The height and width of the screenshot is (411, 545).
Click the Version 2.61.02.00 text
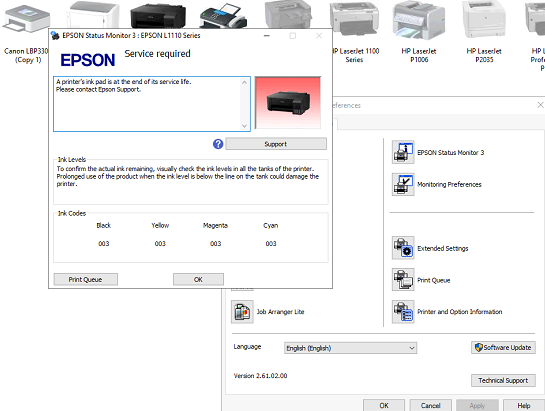point(260,376)
